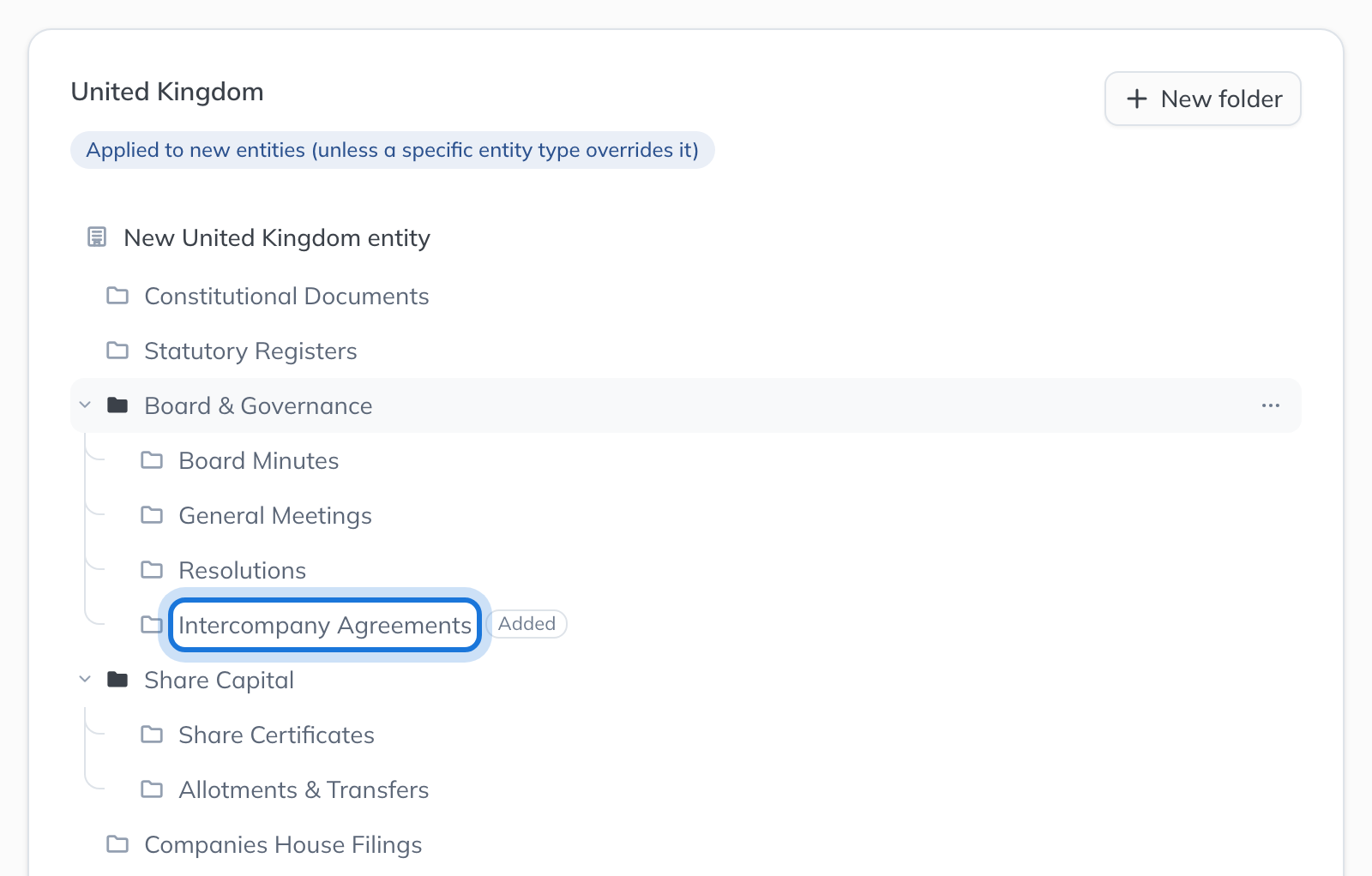Viewport: 1372px width, 876px height.
Task: Click the Board & Governance filled folder icon
Action: click(117, 405)
